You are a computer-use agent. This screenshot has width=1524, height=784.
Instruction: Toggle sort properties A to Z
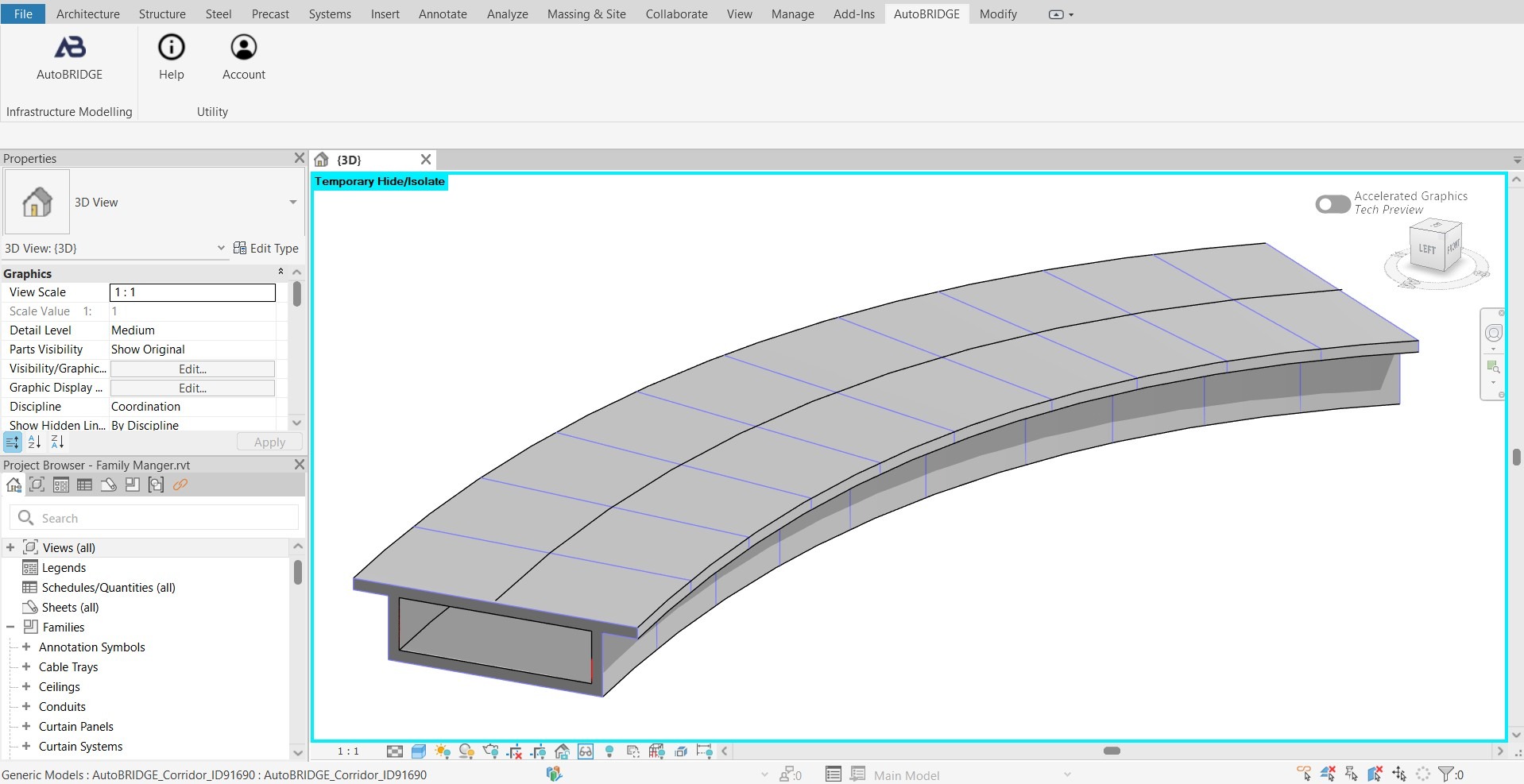click(x=34, y=442)
